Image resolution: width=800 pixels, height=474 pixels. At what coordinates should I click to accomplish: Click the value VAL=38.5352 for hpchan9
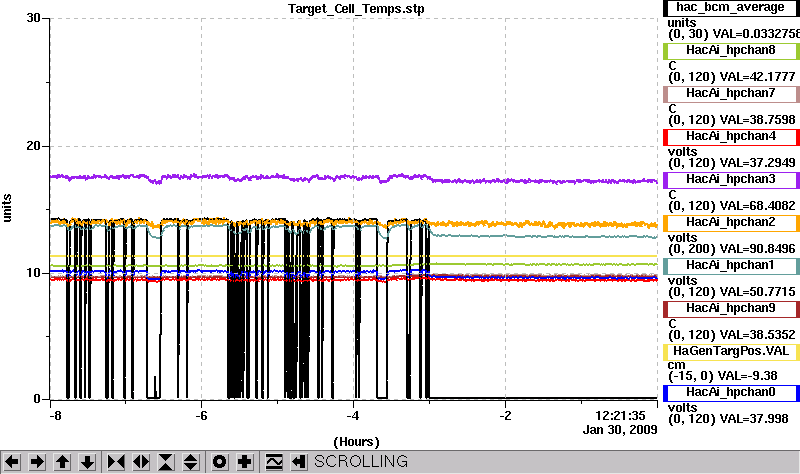point(757,335)
